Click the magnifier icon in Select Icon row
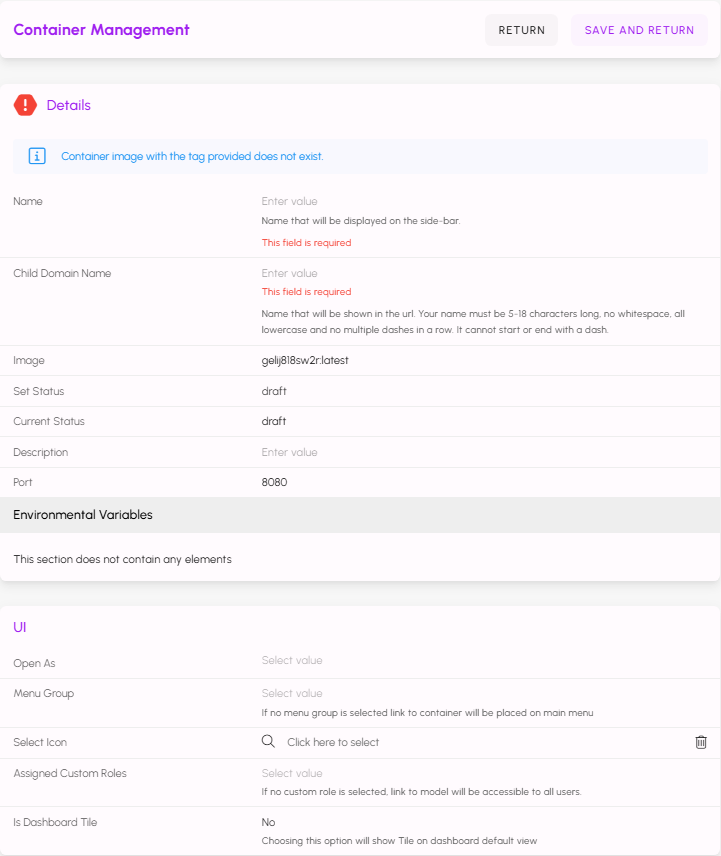The height and width of the screenshot is (856, 721). point(268,742)
